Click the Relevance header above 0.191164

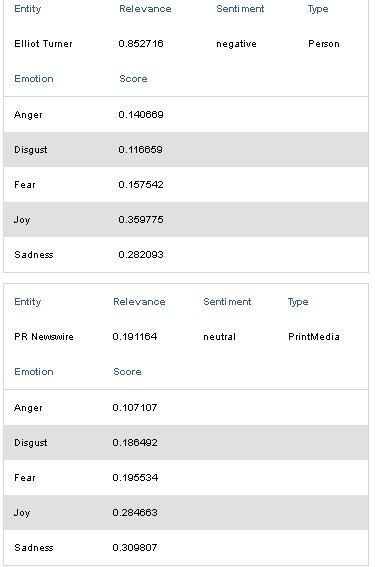pyautogui.click(x=139, y=302)
